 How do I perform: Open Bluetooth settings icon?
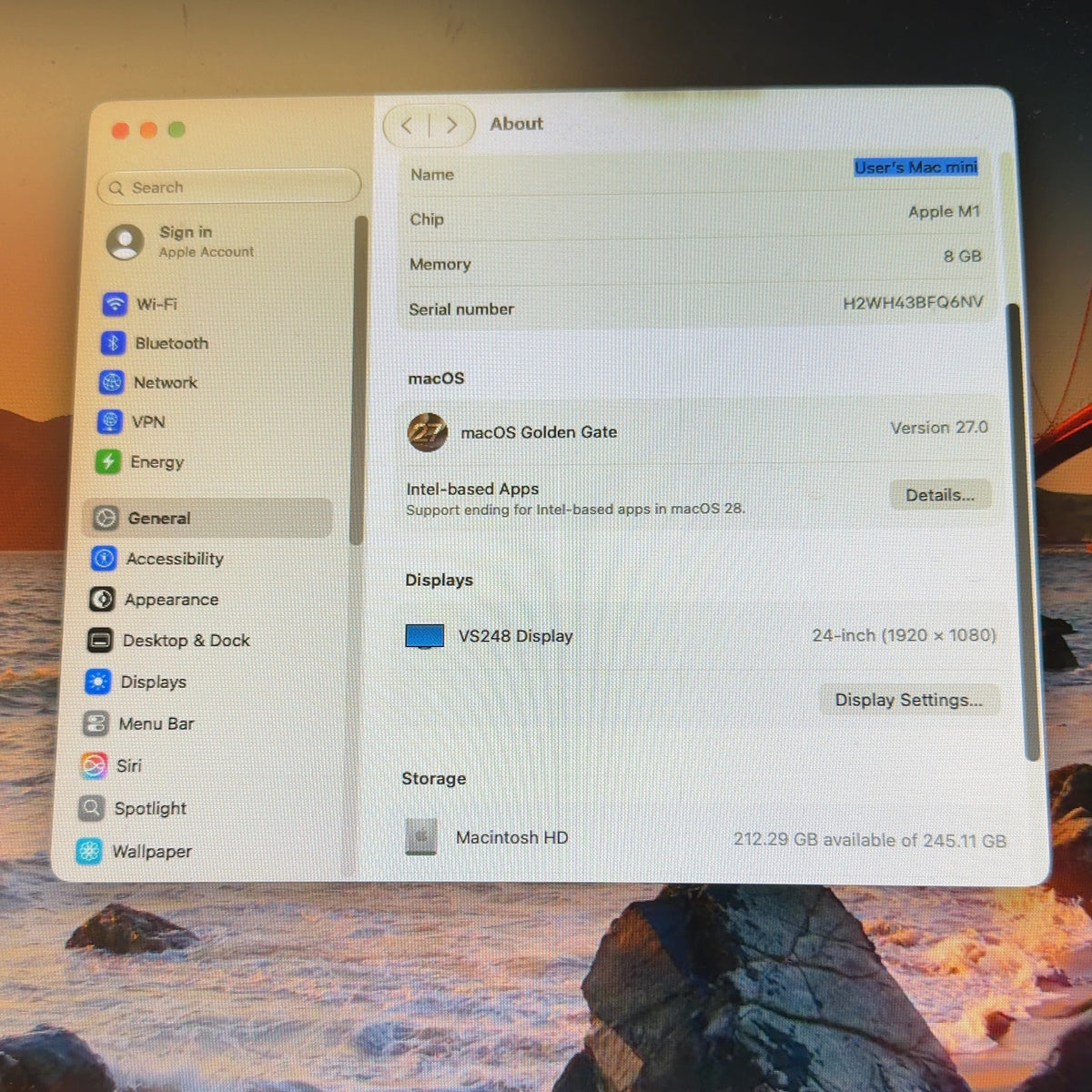[x=113, y=343]
